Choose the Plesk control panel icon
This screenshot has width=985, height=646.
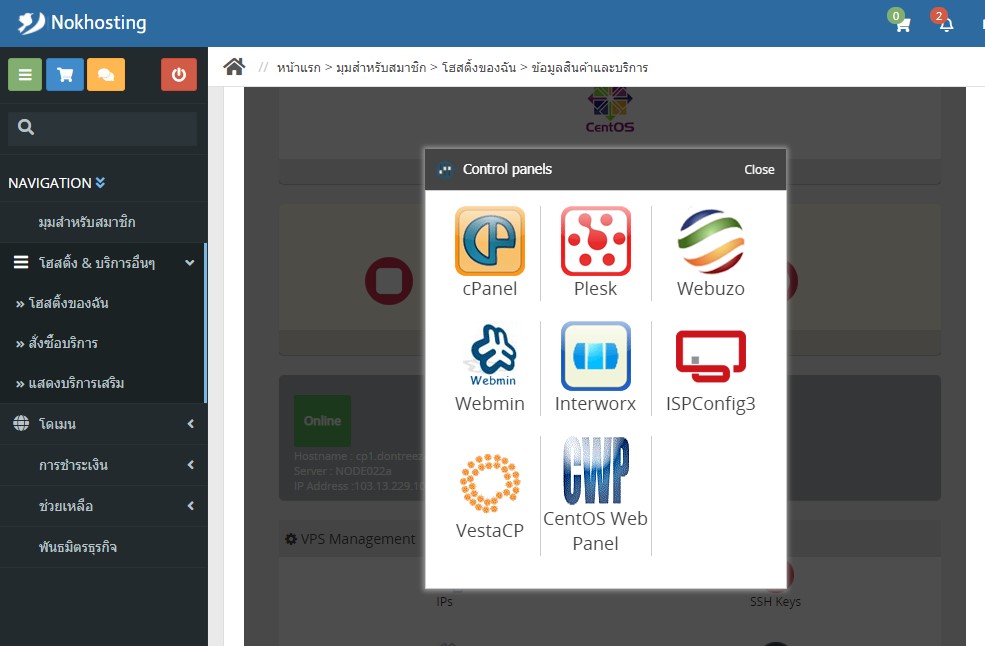coord(596,241)
